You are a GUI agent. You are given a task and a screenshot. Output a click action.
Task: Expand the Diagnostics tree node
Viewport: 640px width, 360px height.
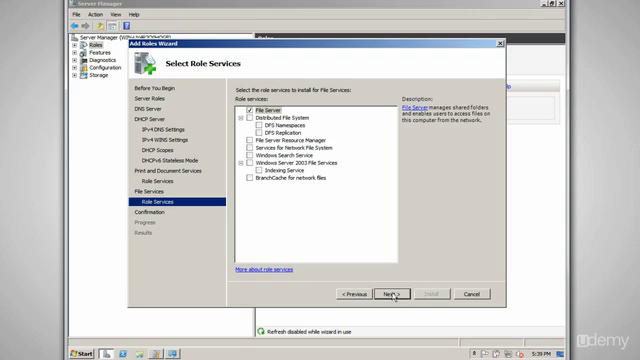pyautogui.click(x=74, y=60)
